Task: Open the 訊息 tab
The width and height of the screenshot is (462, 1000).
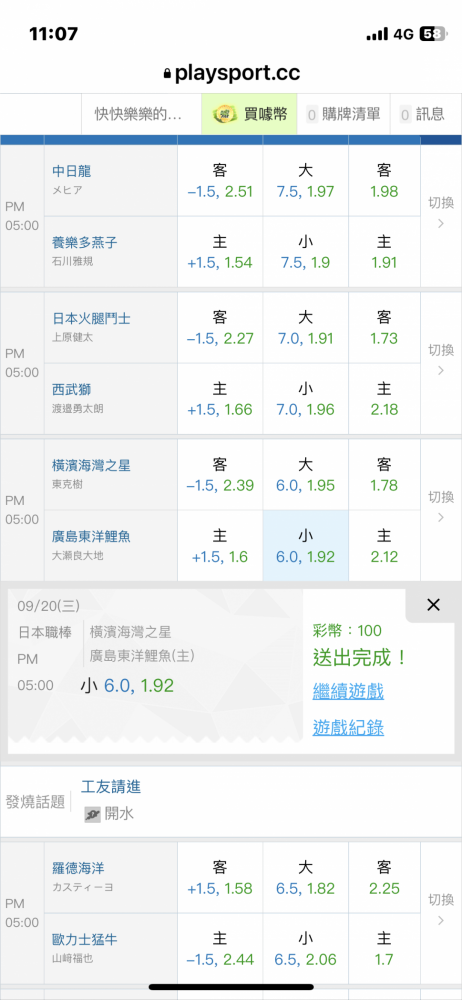Action: point(422,114)
